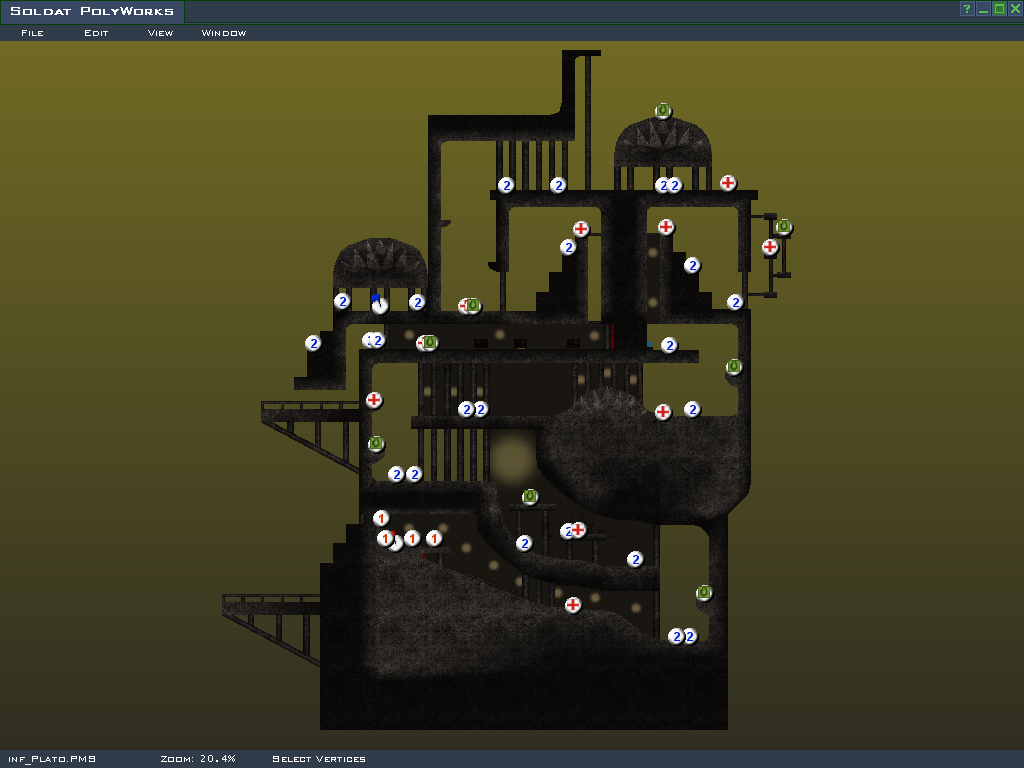Select the grenade kit atop the right dome
The width and height of the screenshot is (1024, 768).
point(663,111)
